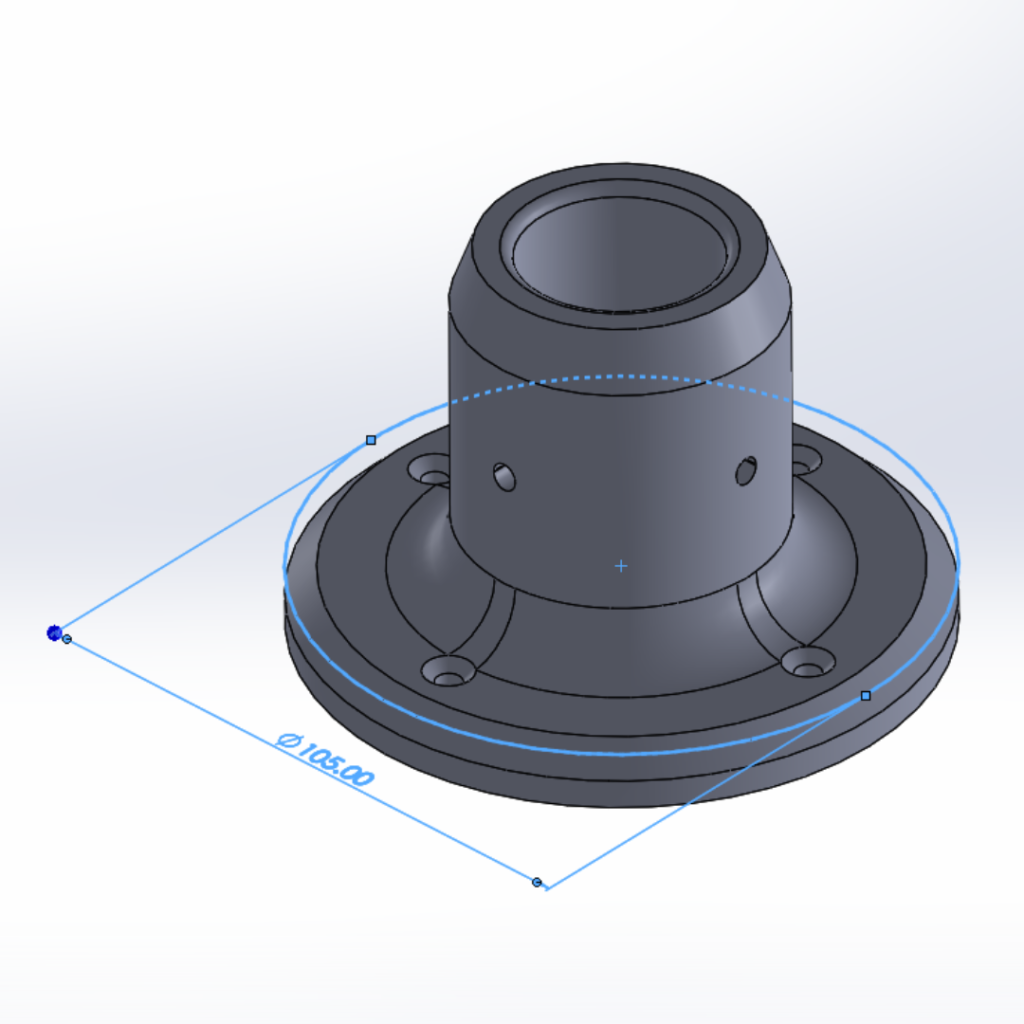Viewport: 1024px width, 1024px height.
Task: Click the round handle at the dimension's bottom end
Action: (x=537, y=882)
